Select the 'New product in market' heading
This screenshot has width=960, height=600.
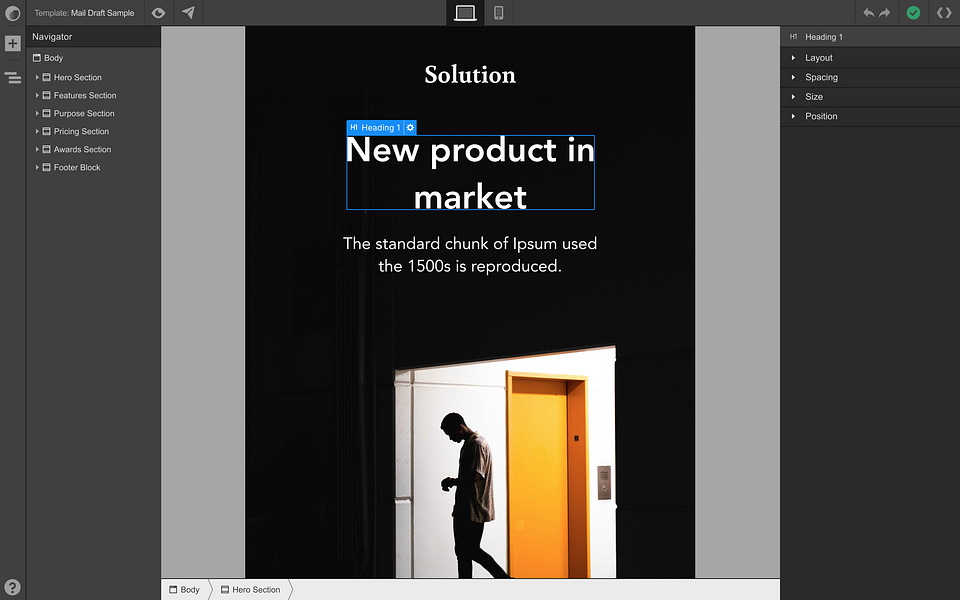(470, 172)
